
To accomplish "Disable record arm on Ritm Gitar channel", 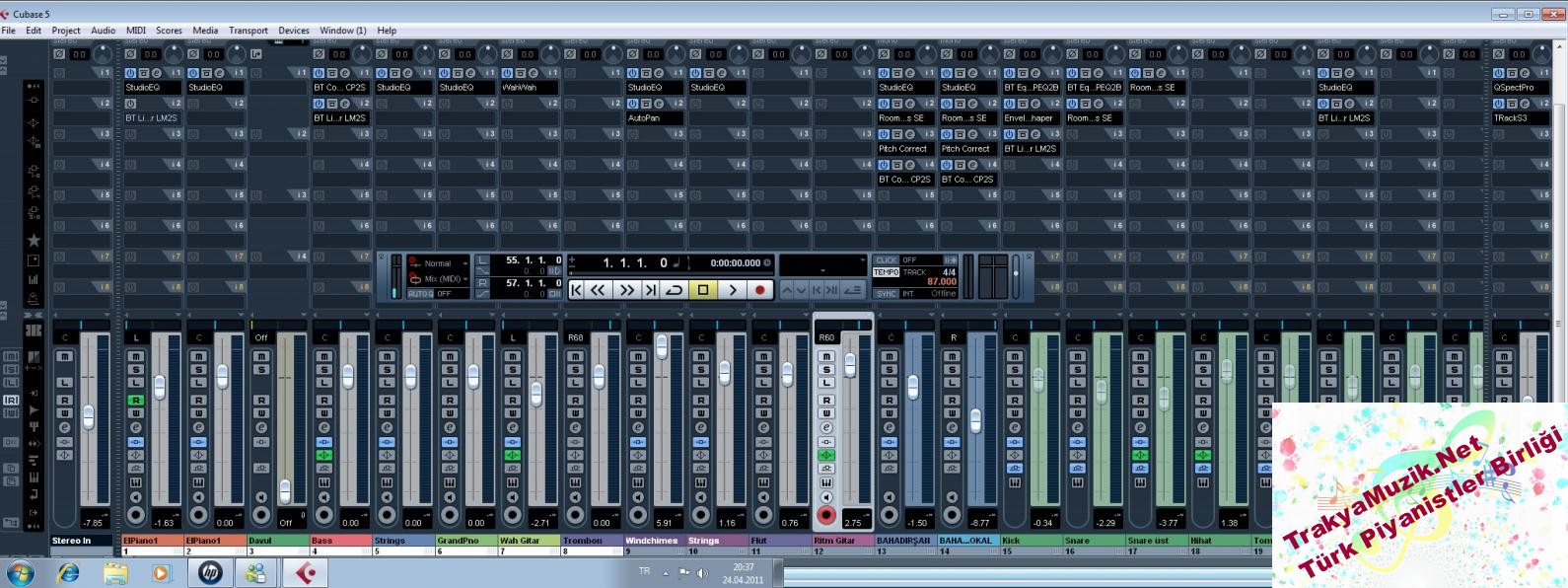I will point(826,515).
